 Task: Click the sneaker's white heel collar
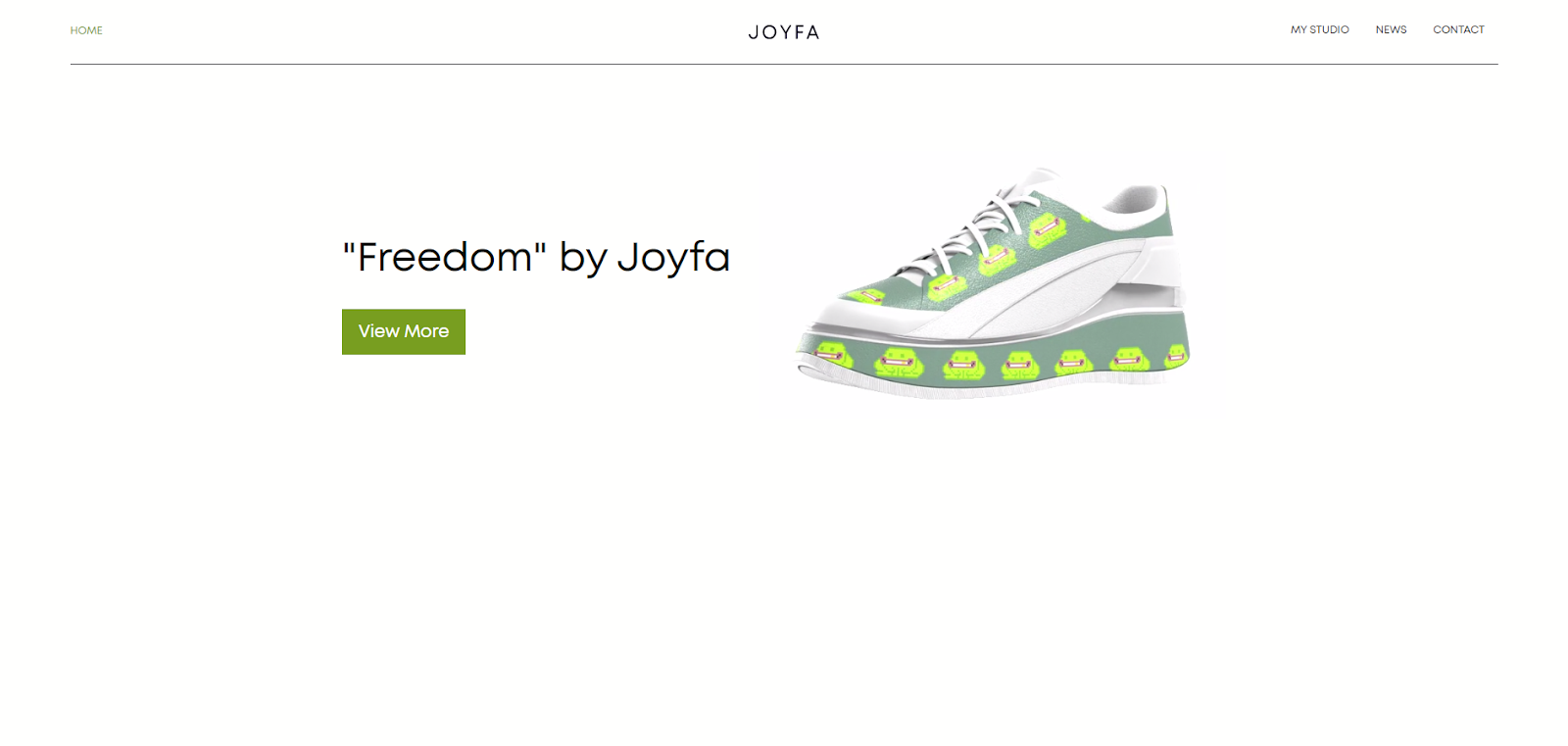pos(1137,202)
